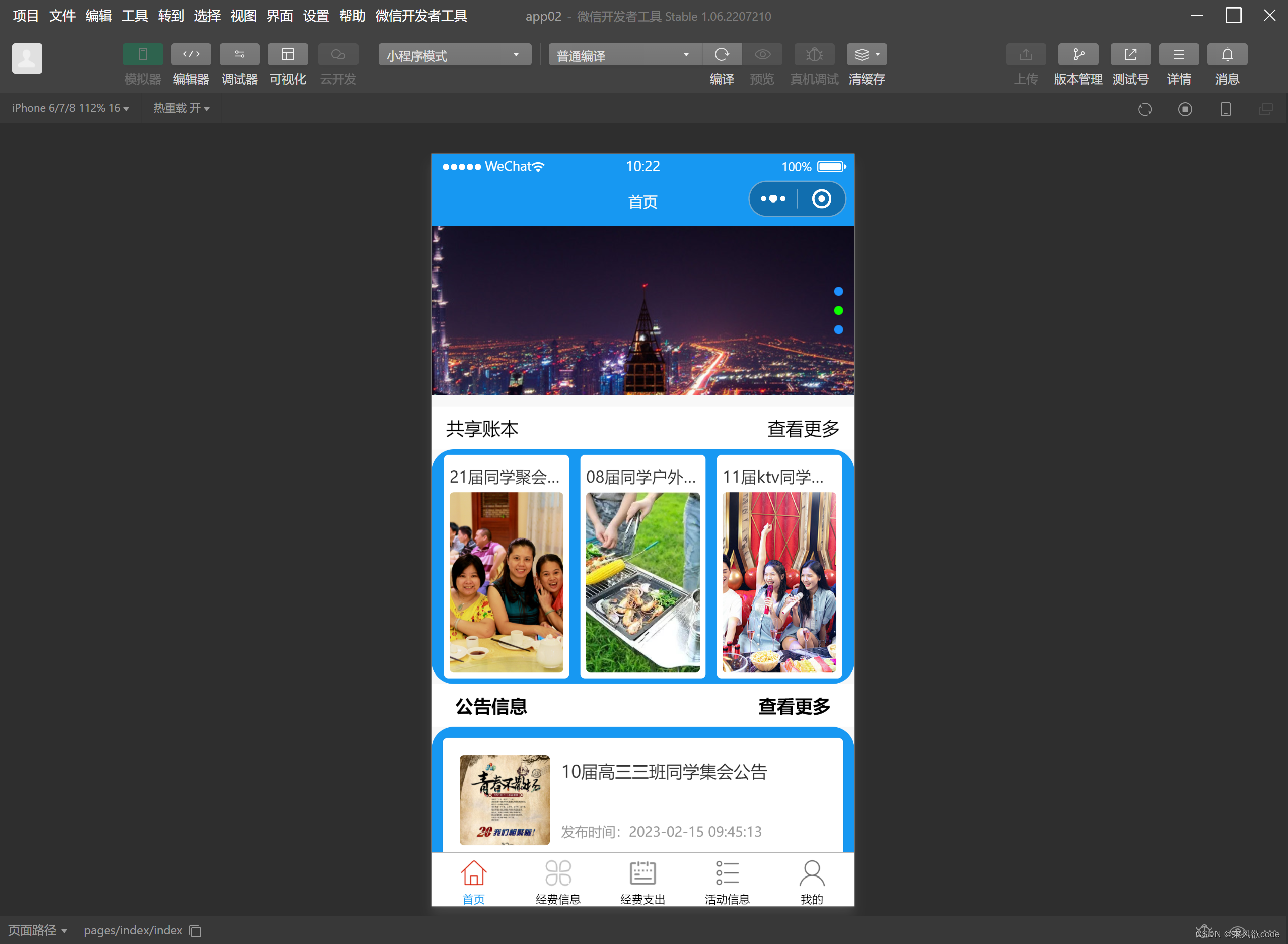Image resolution: width=1288 pixels, height=944 pixels.
Task: Open the iPhone 6/7/8 device selector
Action: click(68, 108)
